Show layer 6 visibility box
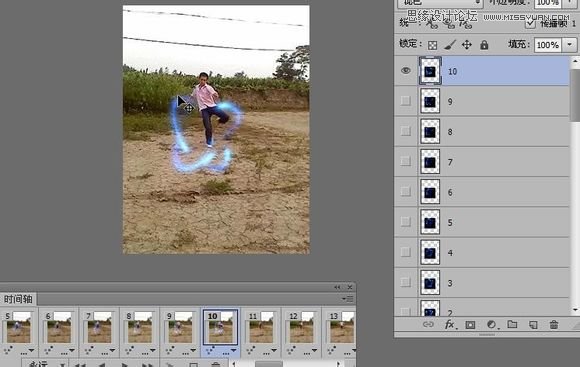The width and height of the screenshot is (580, 367). [x=406, y=192]
